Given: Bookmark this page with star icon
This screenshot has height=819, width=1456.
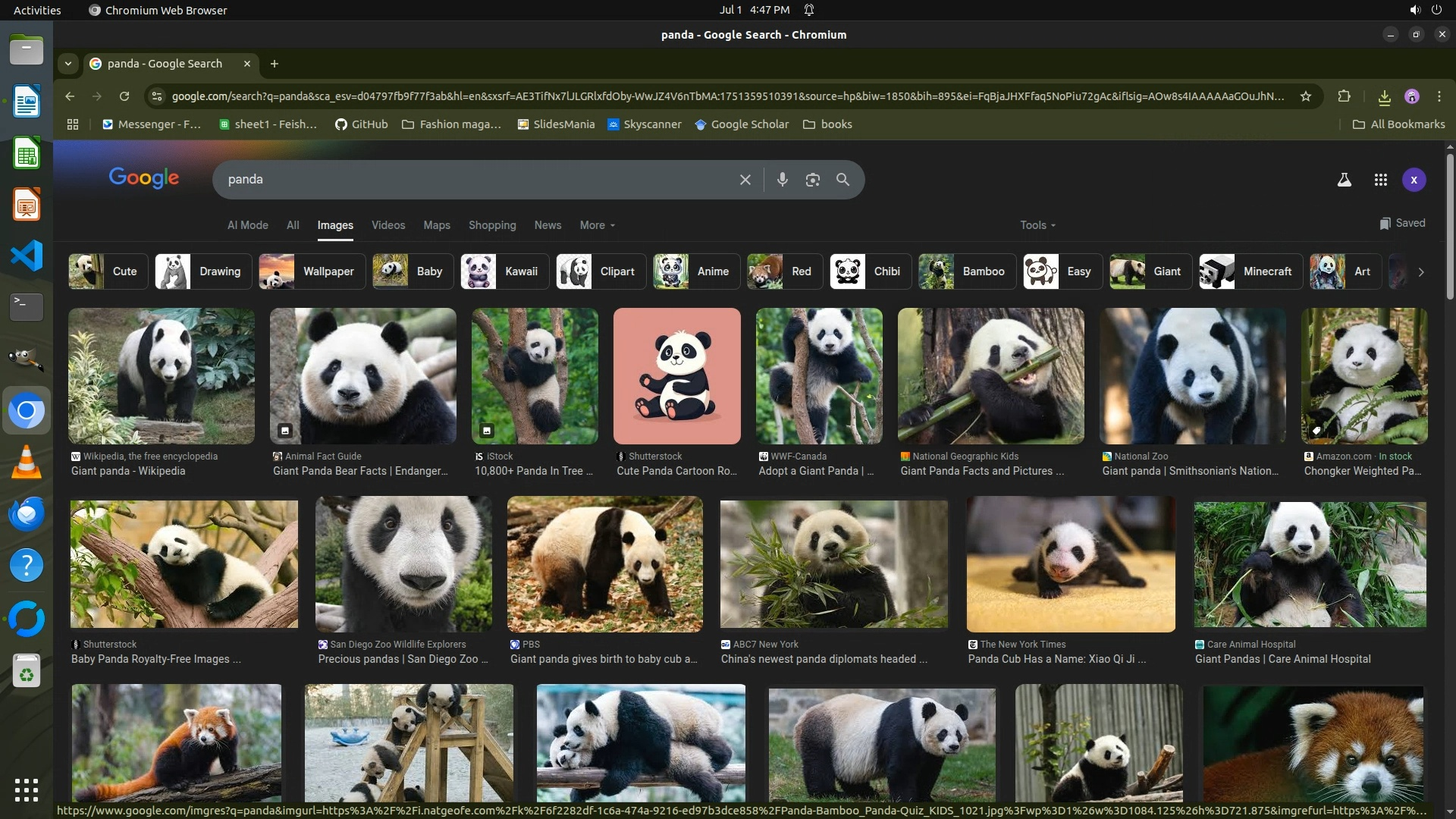Looking at the screenshot, I should [x=1305, y=96].
